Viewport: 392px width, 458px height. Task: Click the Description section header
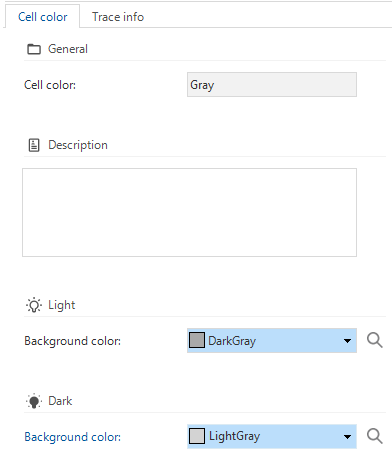pos(78,145)
